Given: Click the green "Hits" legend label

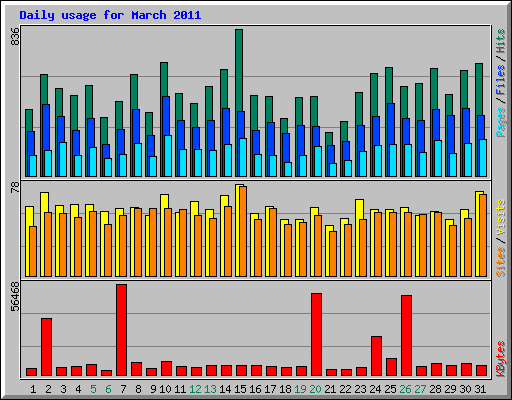Looking at the screenshot, I should [x=501, y=41].
